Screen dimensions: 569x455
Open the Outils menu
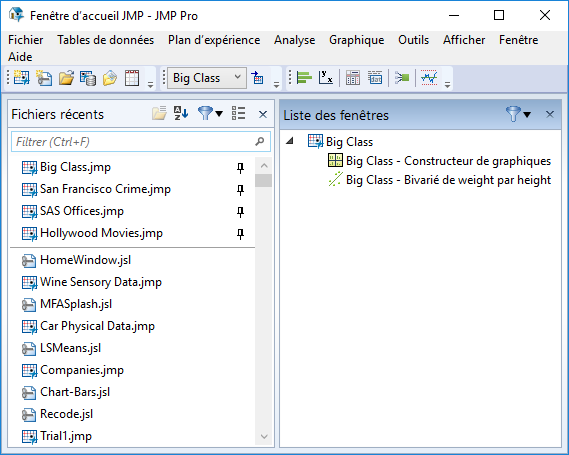pos(414,40)
